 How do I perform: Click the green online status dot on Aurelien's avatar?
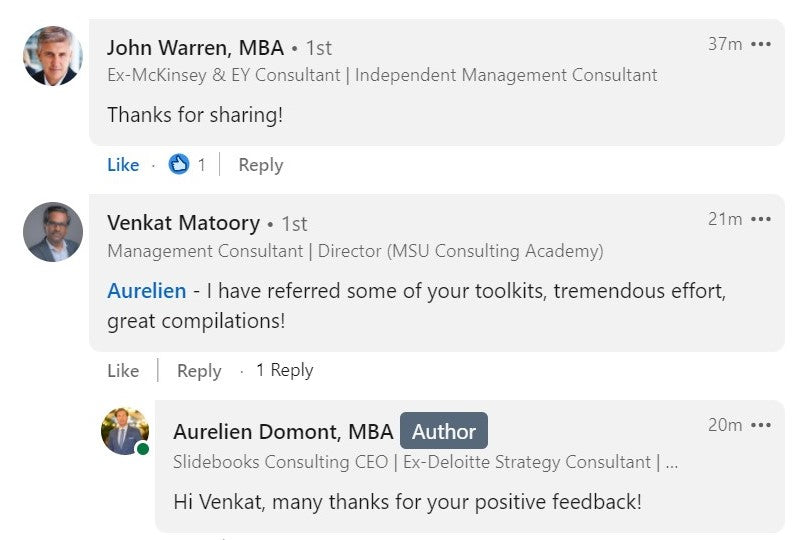coord(143,449)
